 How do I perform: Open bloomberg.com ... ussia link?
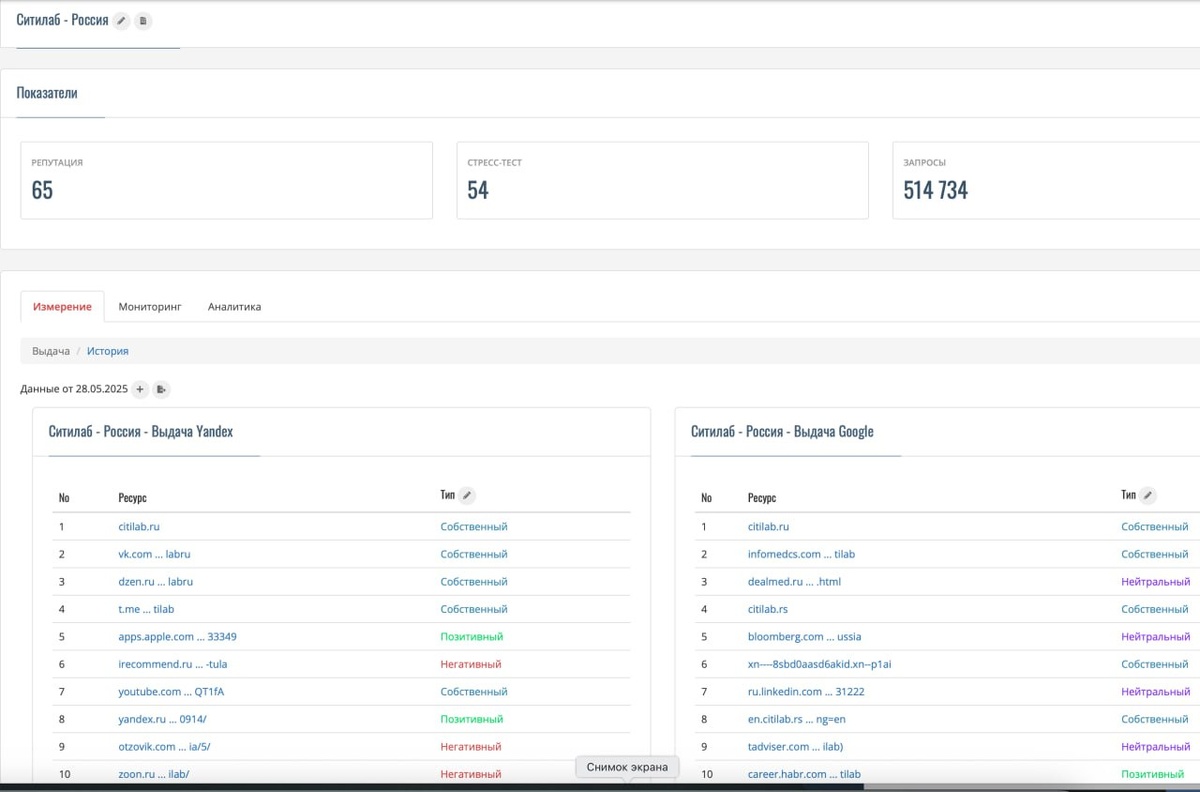[804, 636]
